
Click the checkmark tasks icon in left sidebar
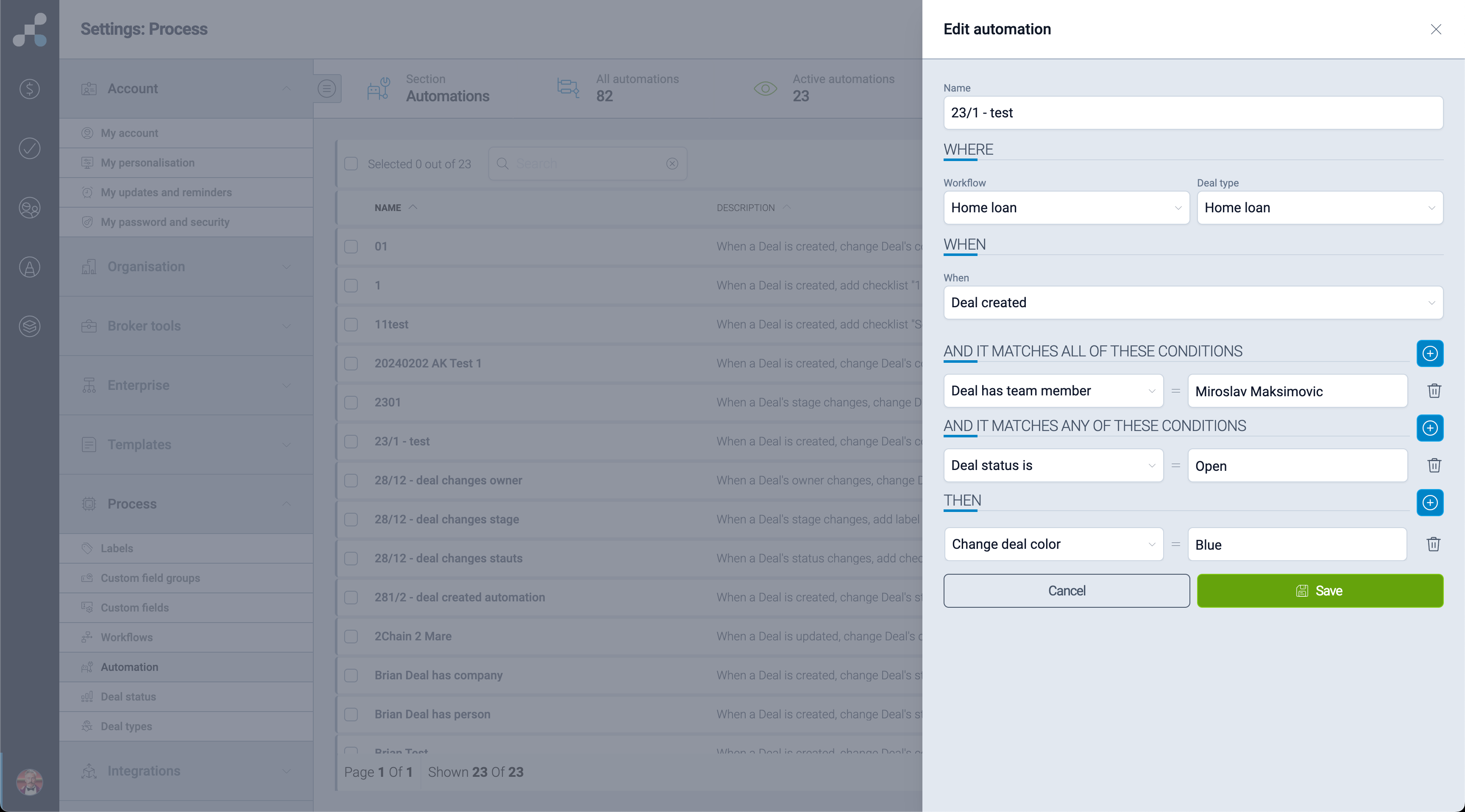click(29, 148)
